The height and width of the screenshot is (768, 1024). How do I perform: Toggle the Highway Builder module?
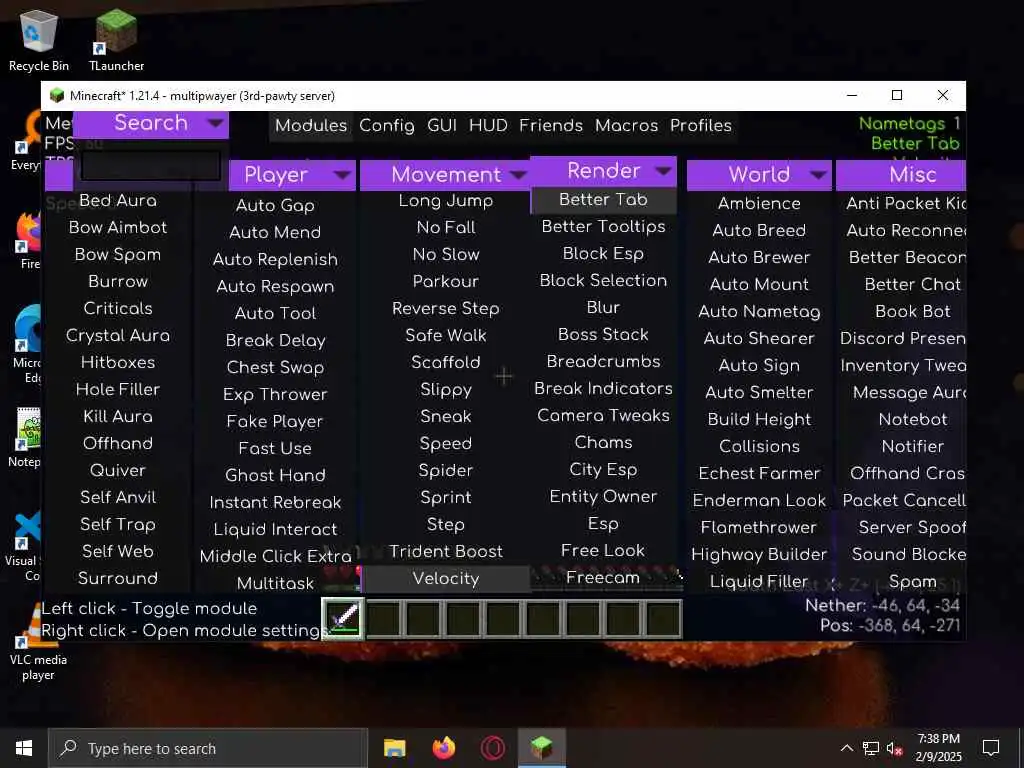click(759, 554)
